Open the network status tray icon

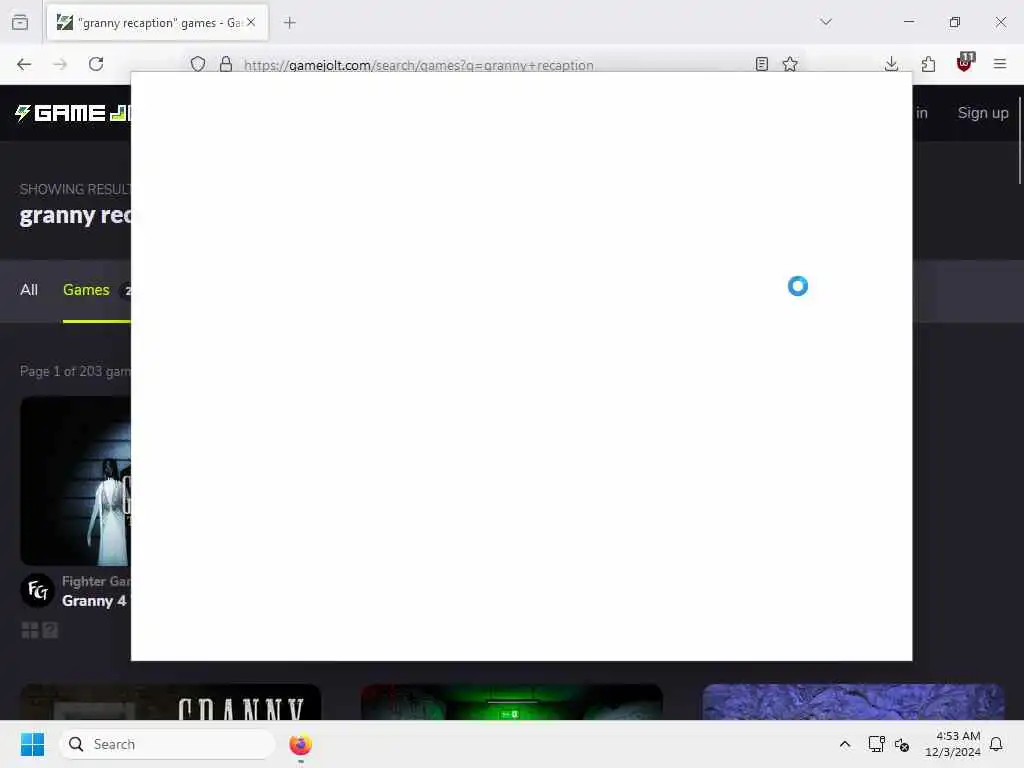pyautogui.click(x=876, y=744)
